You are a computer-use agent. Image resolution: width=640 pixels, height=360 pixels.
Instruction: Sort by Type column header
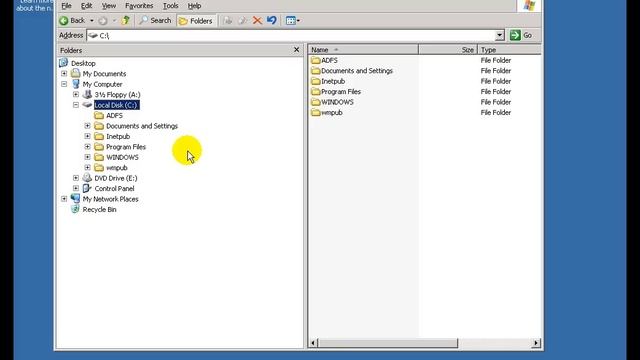pos(509,50)
